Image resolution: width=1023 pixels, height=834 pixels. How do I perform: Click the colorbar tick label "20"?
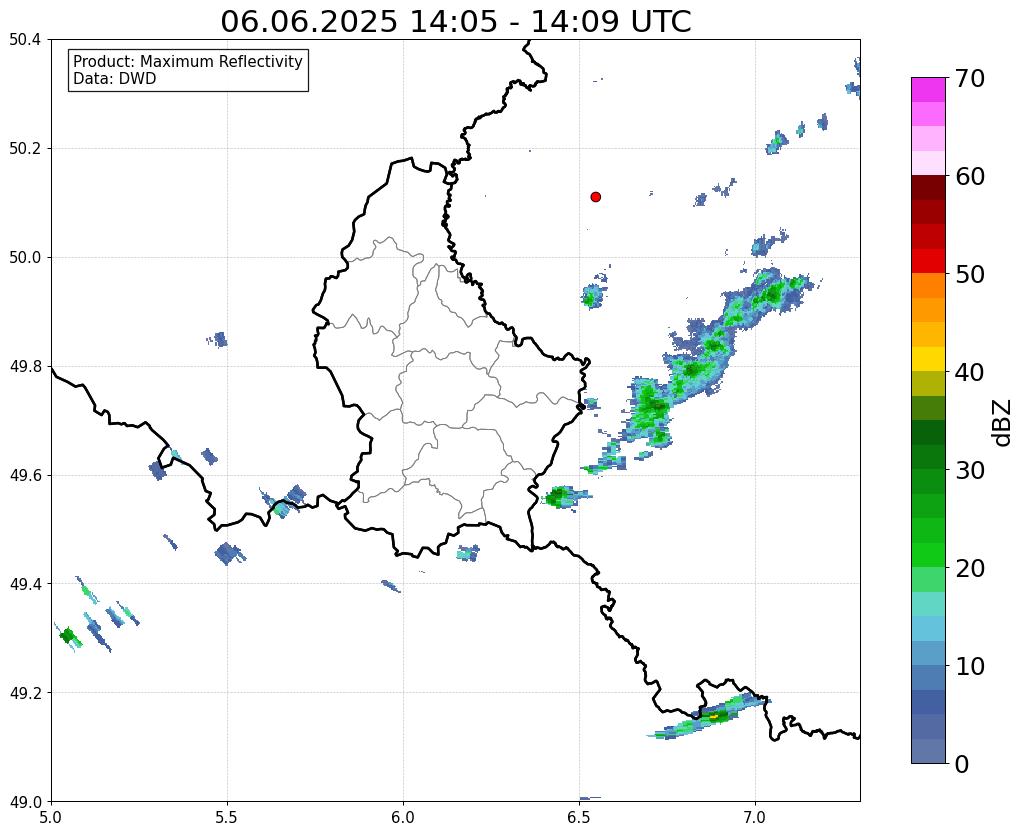click(970, 568)
